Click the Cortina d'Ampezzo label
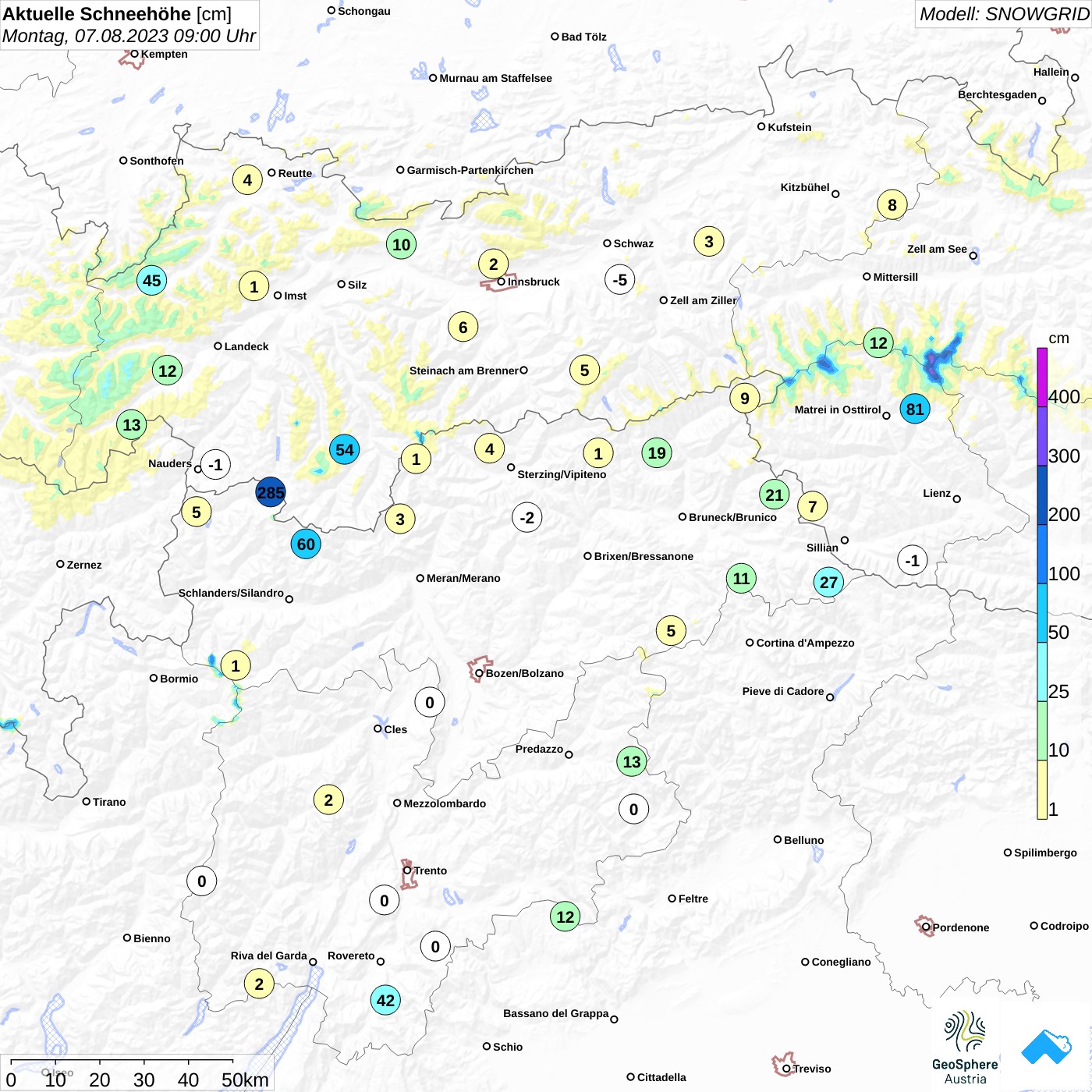 click(805, 643)
